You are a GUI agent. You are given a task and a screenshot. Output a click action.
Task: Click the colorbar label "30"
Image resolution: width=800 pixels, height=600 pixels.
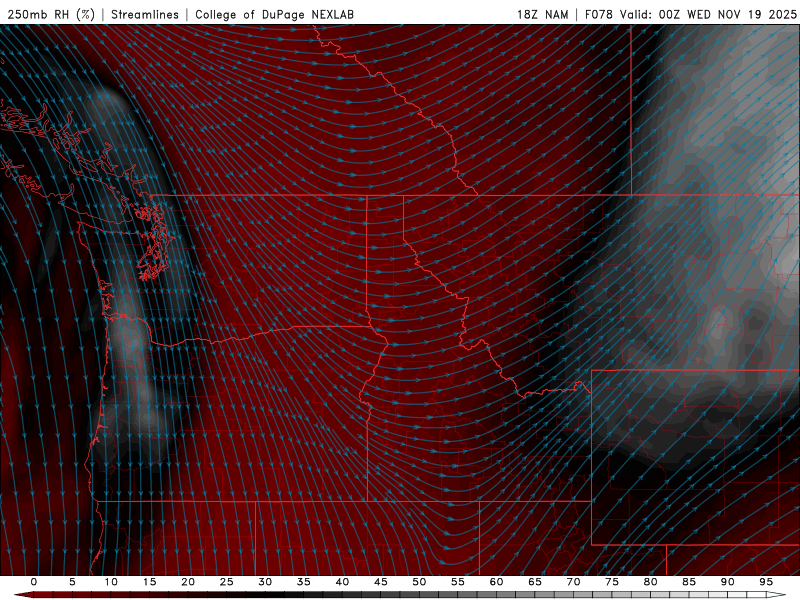265,582
